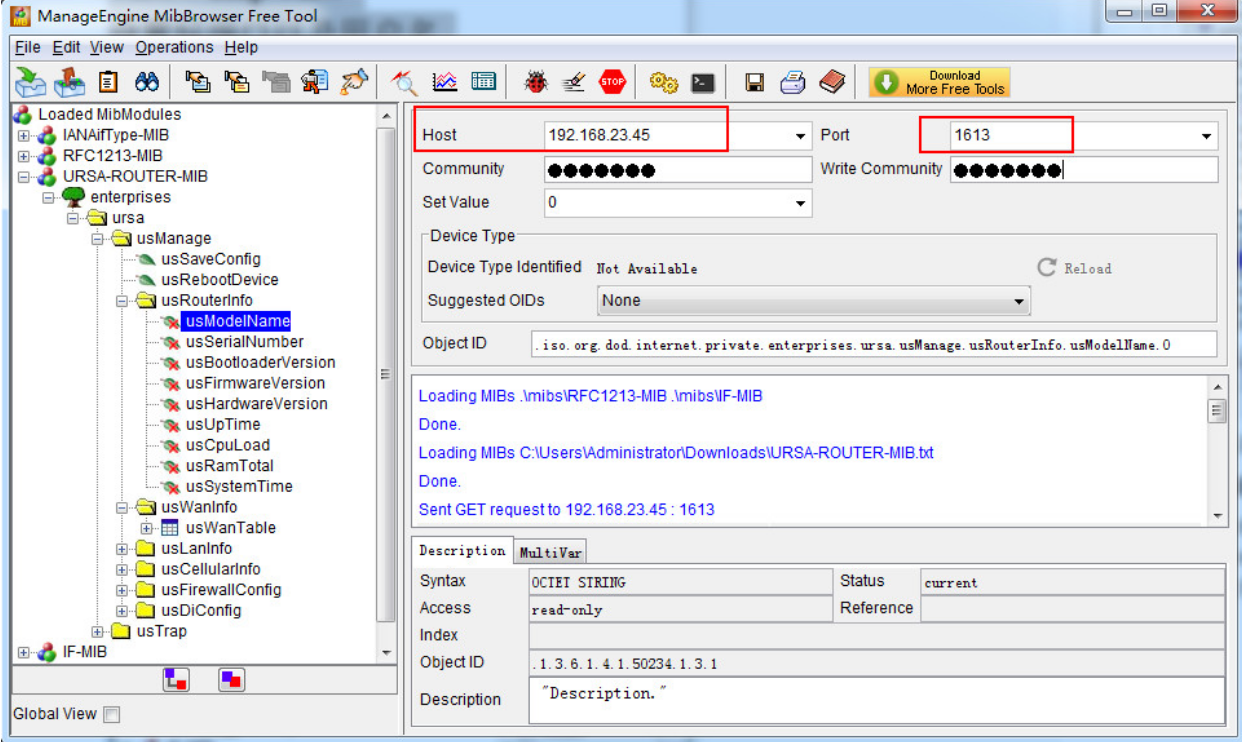Click the Print toolbar icon
Image resolution: width=1242 pixels, height=742 pixels.
[x=793, y=82]
